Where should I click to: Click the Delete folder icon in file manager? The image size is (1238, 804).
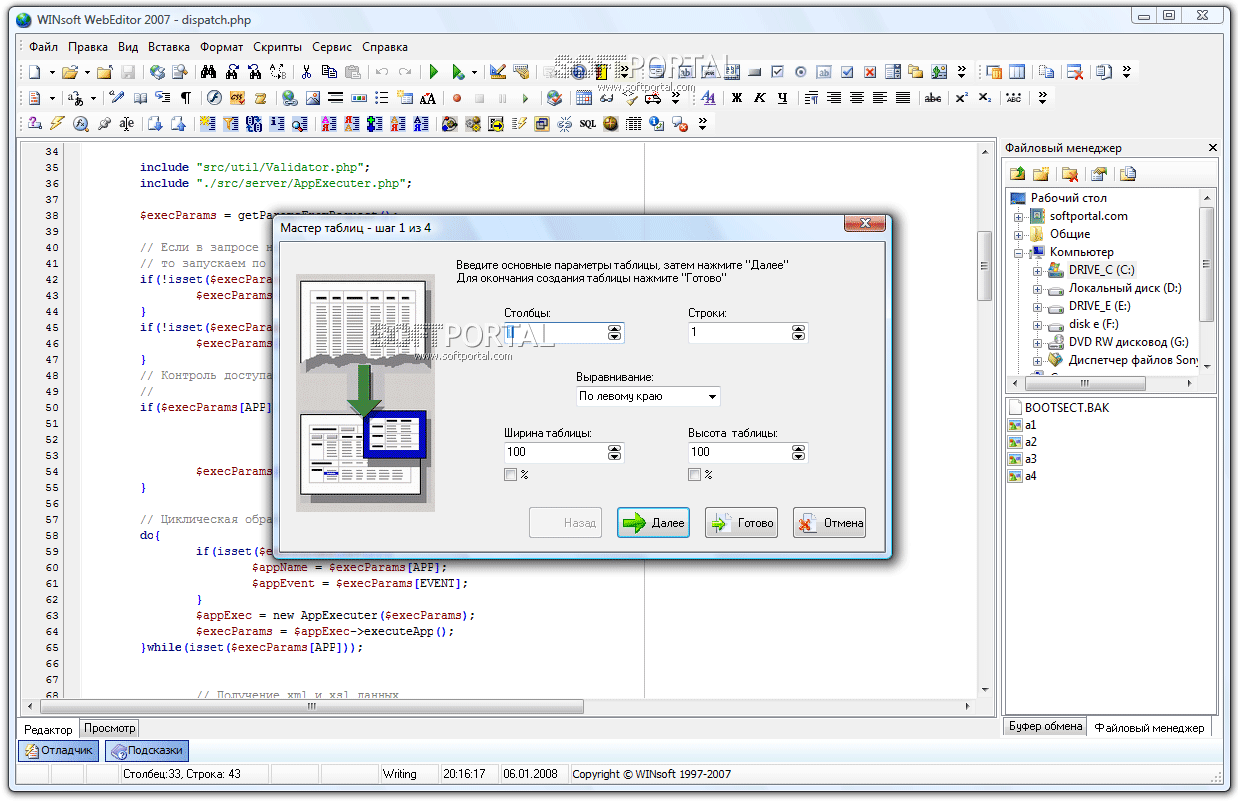(1070, 174)
